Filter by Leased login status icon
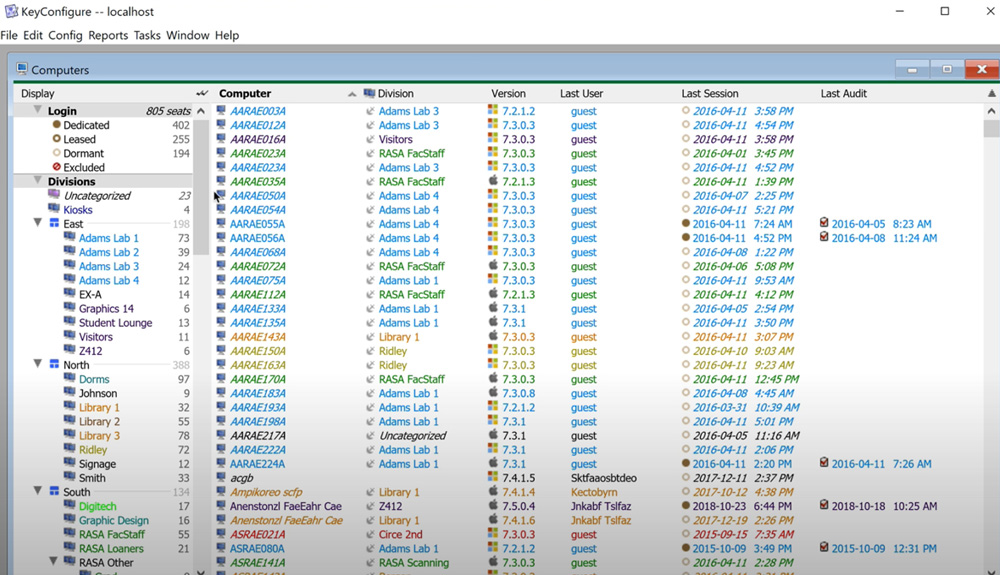1000x575 pixels. coord(57,139)
